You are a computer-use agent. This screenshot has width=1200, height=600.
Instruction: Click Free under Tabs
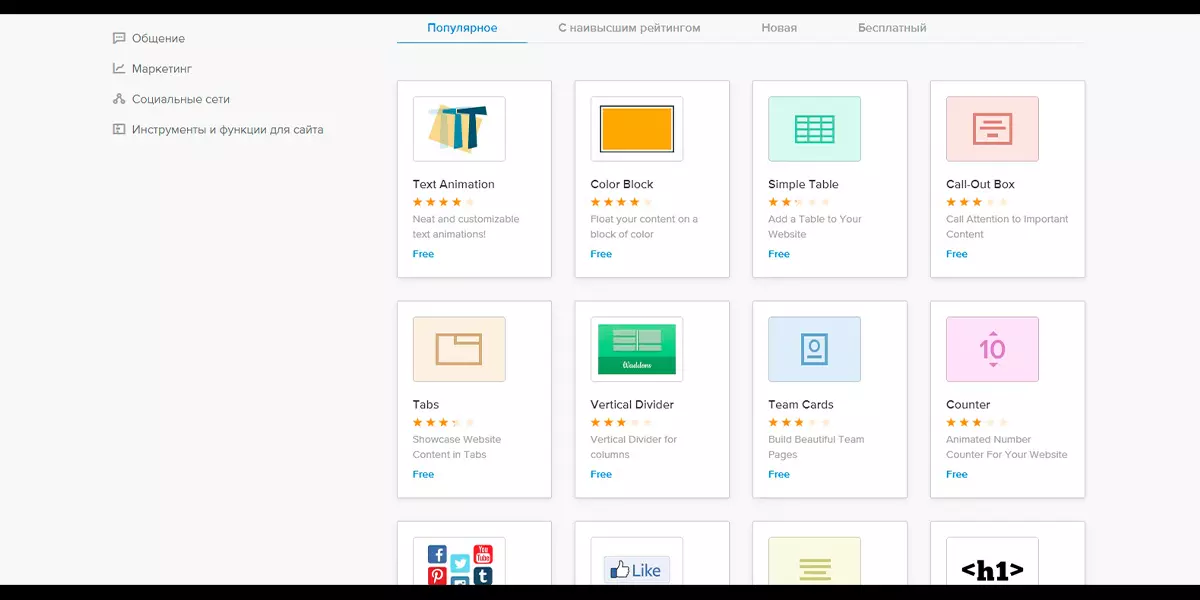(x=423, y=474)
